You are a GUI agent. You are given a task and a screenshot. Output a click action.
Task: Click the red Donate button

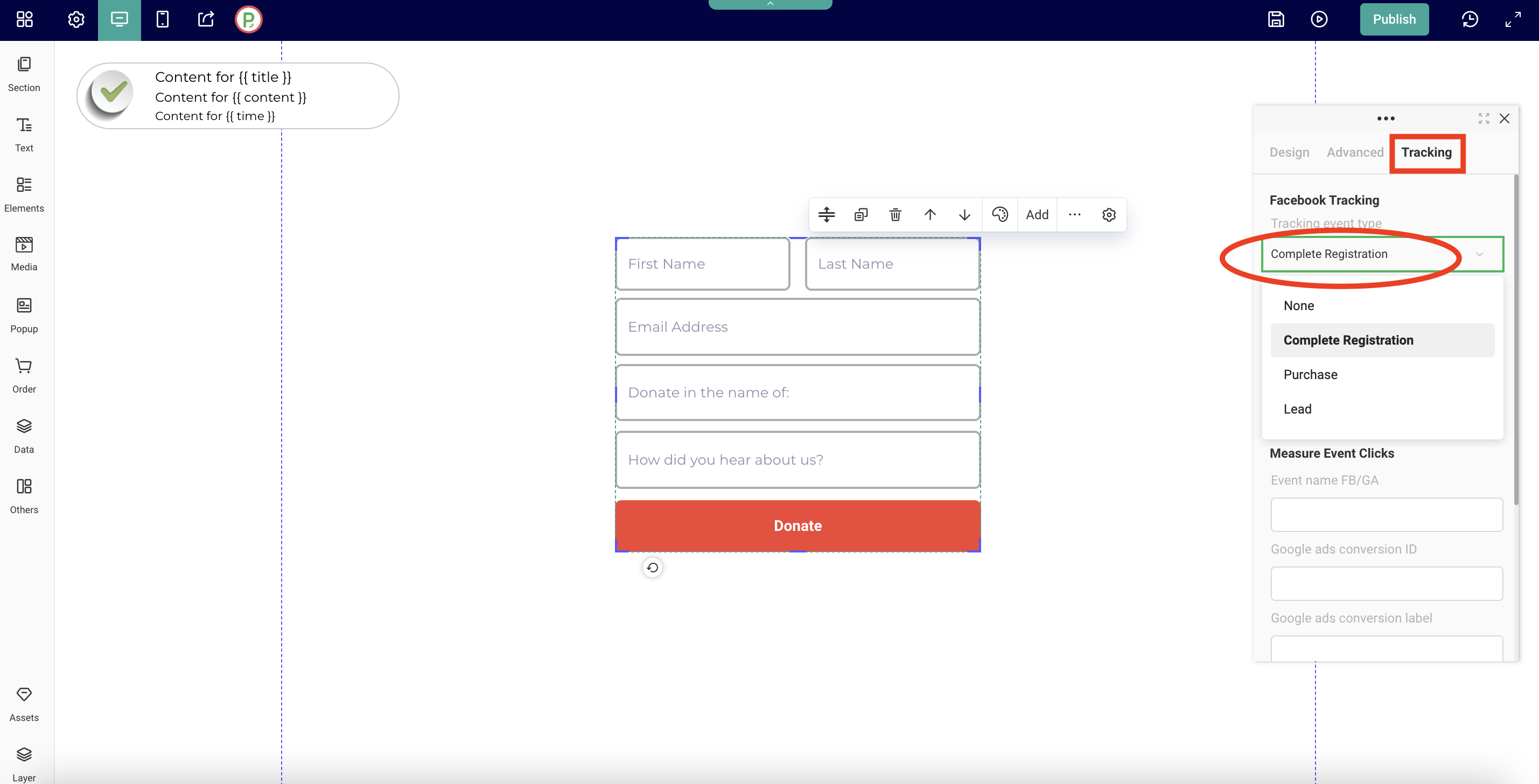(798, 526)
